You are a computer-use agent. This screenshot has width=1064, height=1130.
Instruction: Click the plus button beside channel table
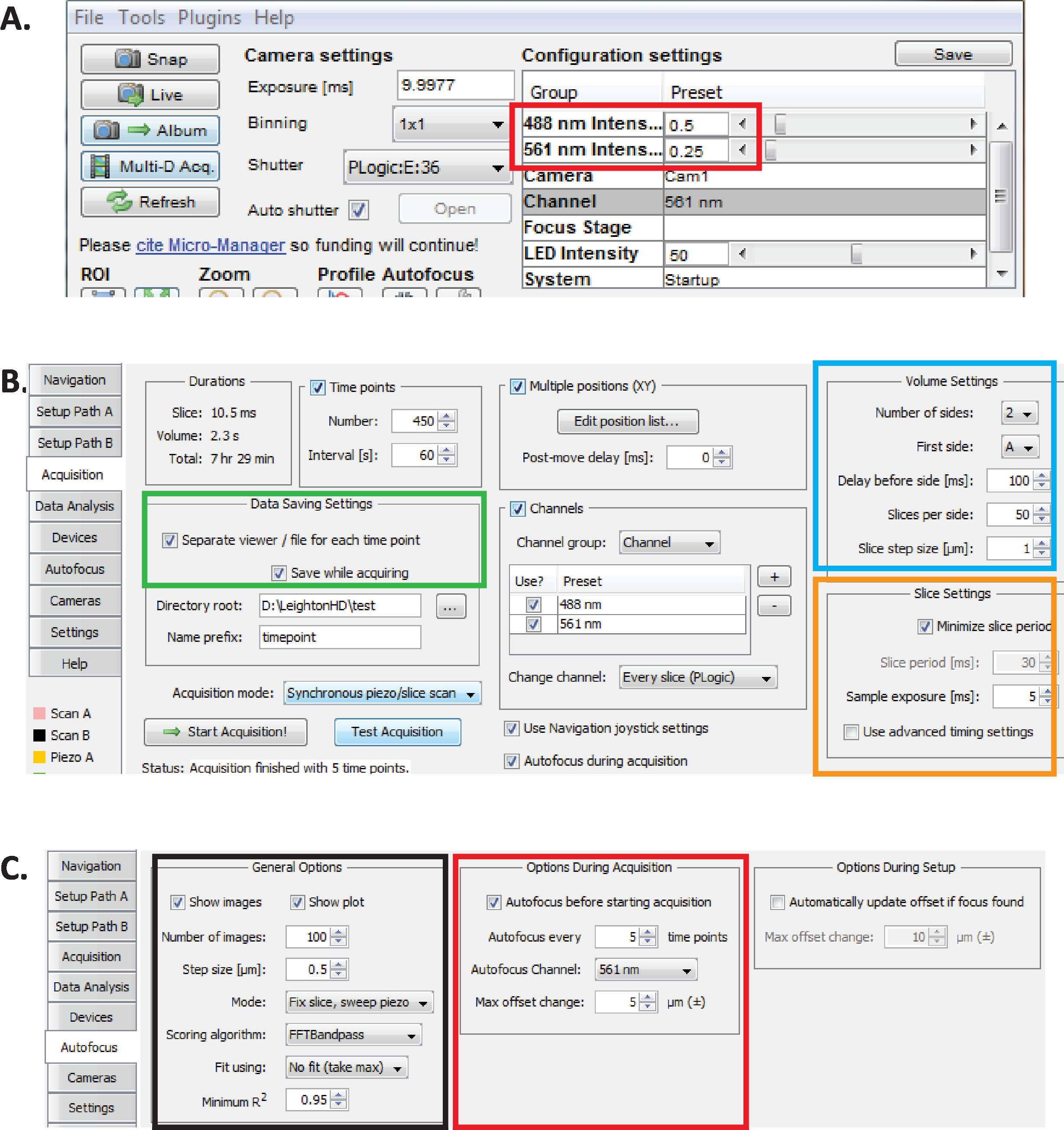click(x=774, y=577)
